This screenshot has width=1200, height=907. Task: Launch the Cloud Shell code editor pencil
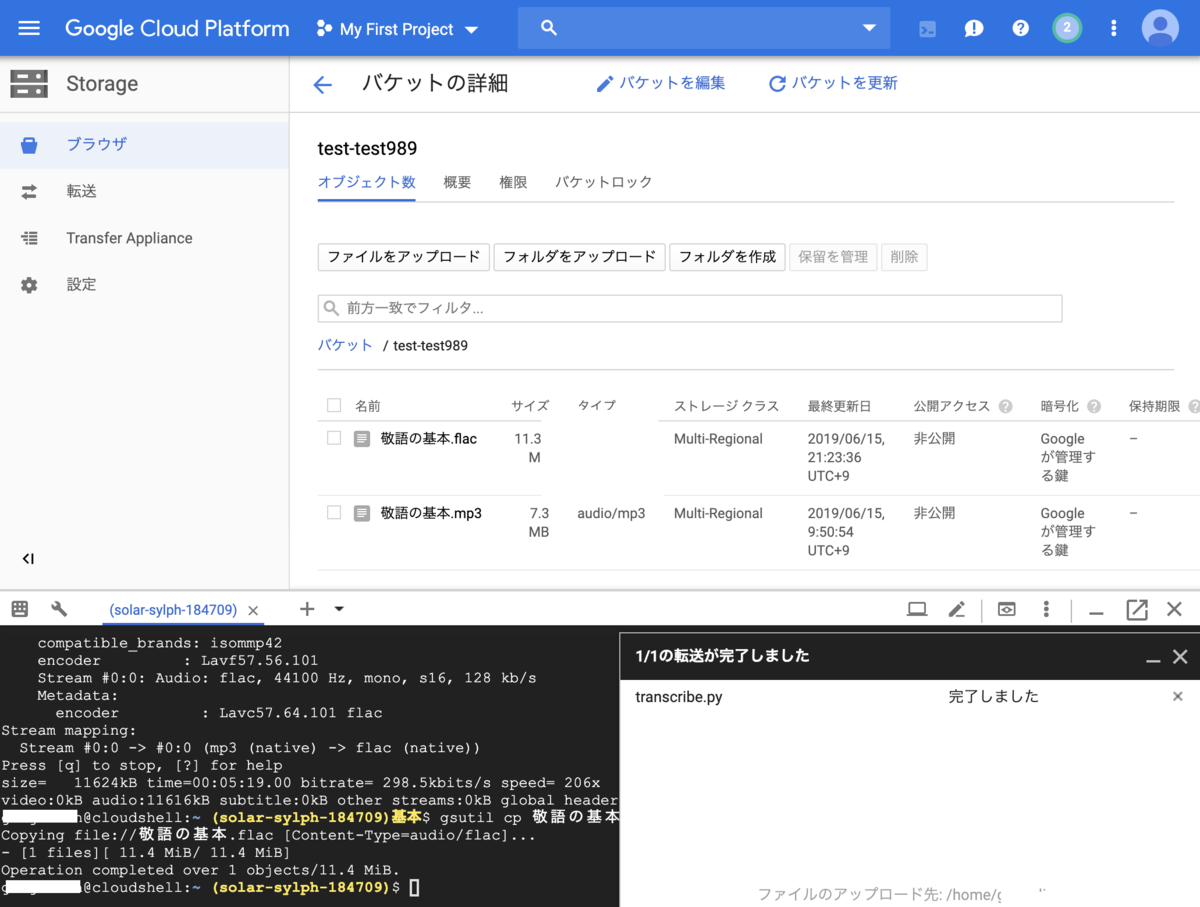point(957,609)
